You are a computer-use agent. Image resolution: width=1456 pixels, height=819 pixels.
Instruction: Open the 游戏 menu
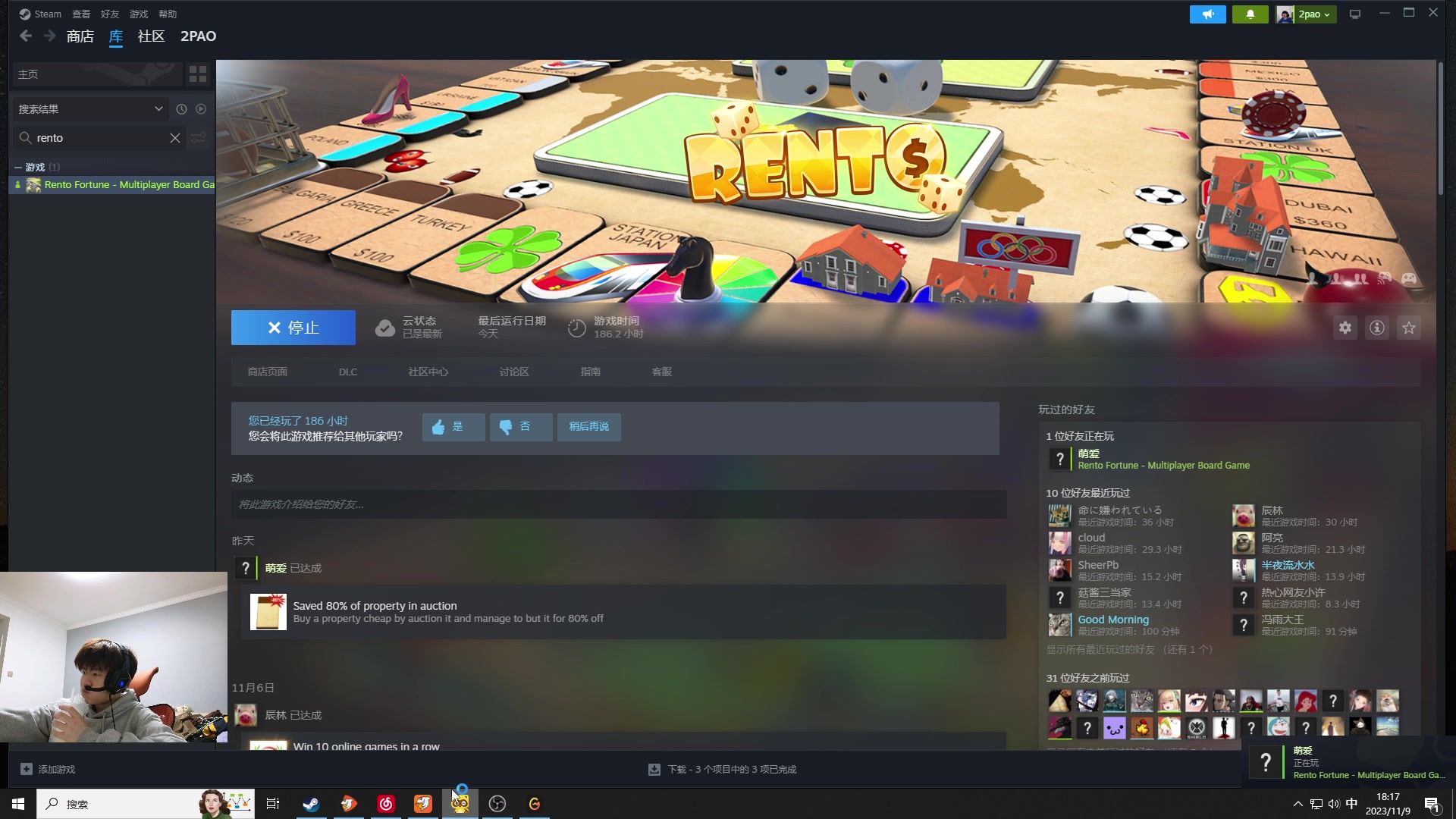pos(139,14)
